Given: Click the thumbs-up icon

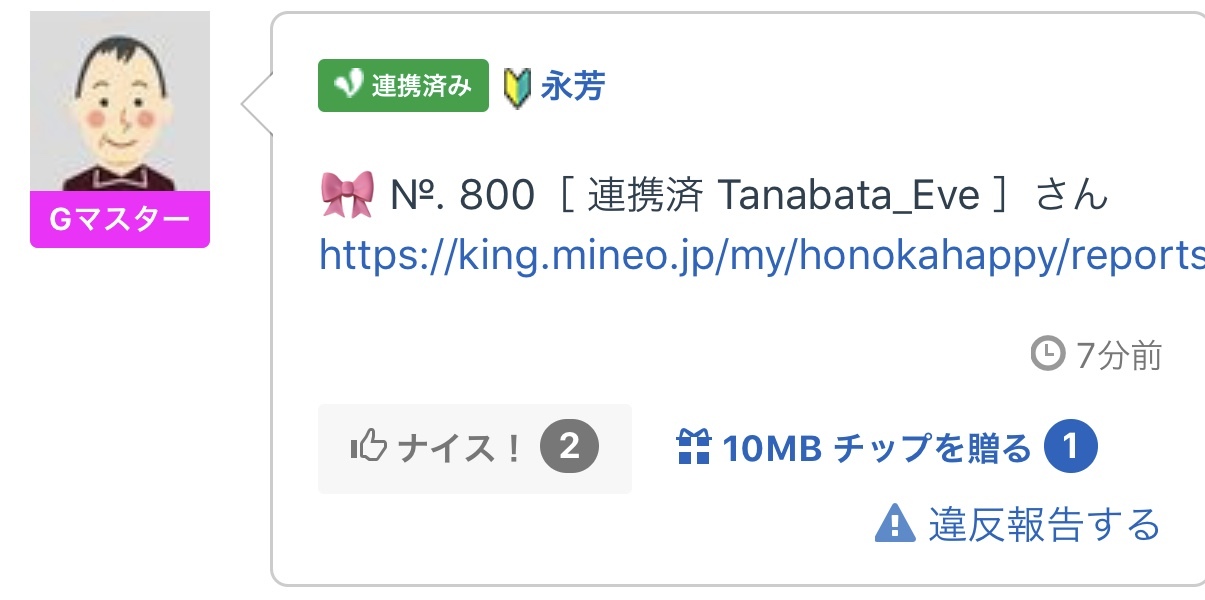Looking at the screenshot, I should pos(368,447).
